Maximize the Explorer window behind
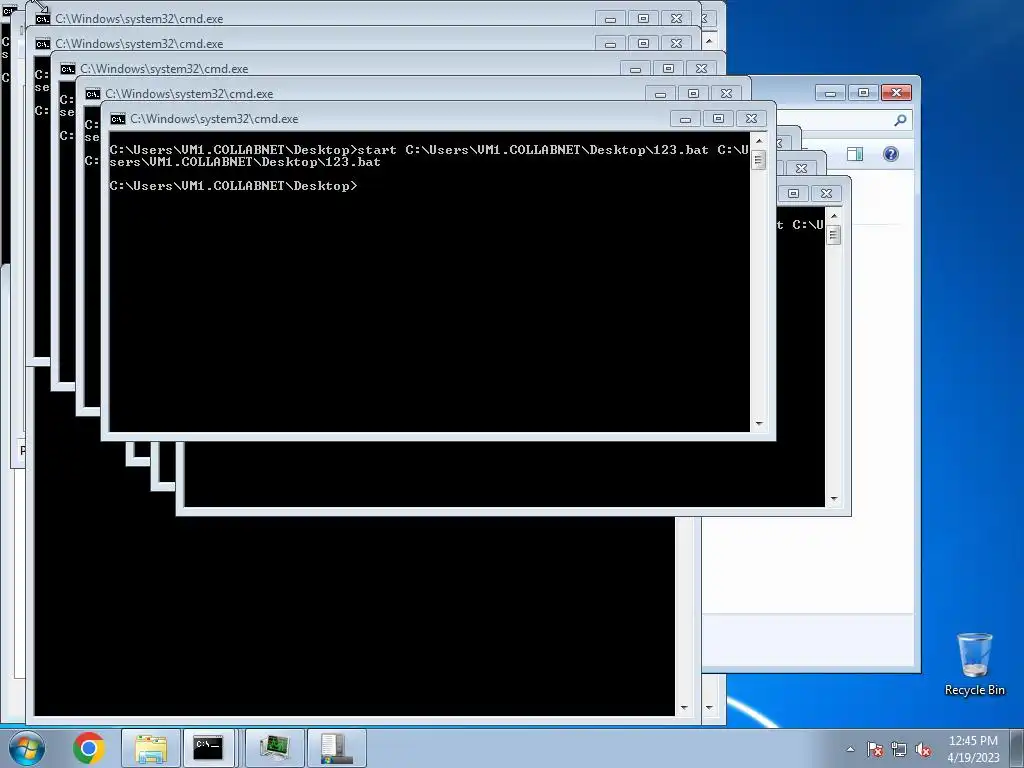This screenshot has width=1024, height=768. point(863,93)
